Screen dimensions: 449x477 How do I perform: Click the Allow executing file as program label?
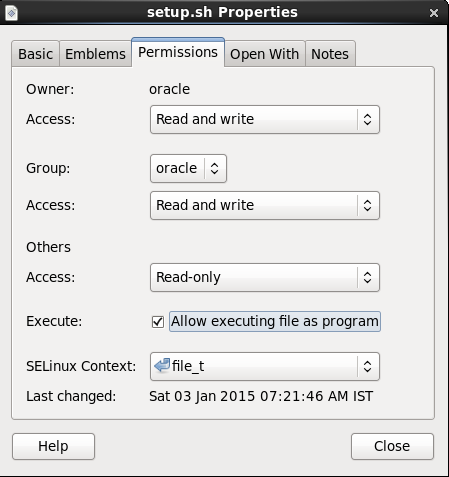[x=275, y=321]
